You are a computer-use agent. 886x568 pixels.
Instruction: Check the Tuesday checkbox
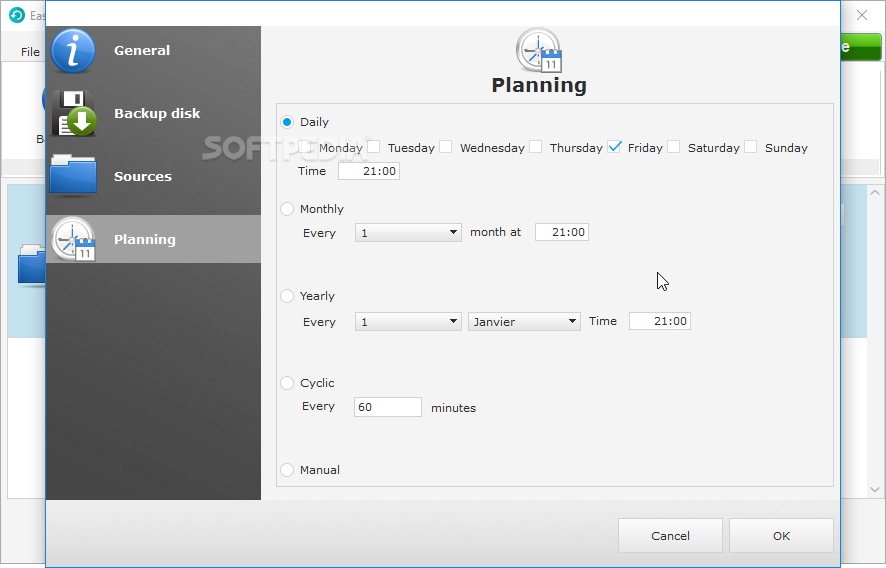tap(373, 147)
